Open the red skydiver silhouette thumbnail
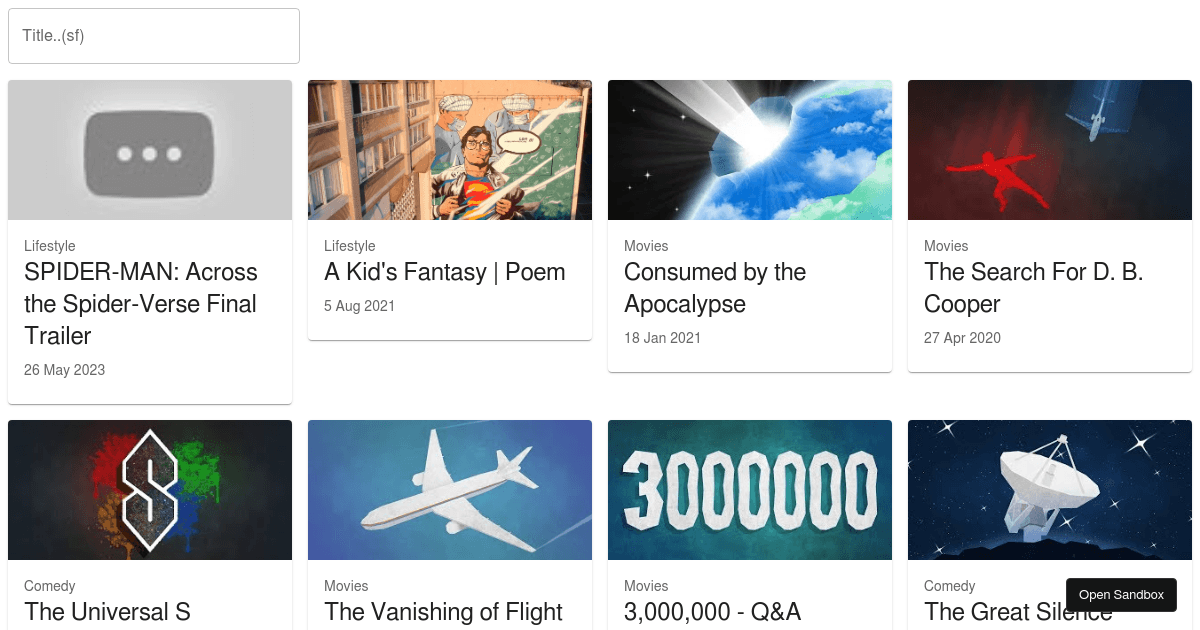This screenshot has height=630, width=1200. [1050, 150]
